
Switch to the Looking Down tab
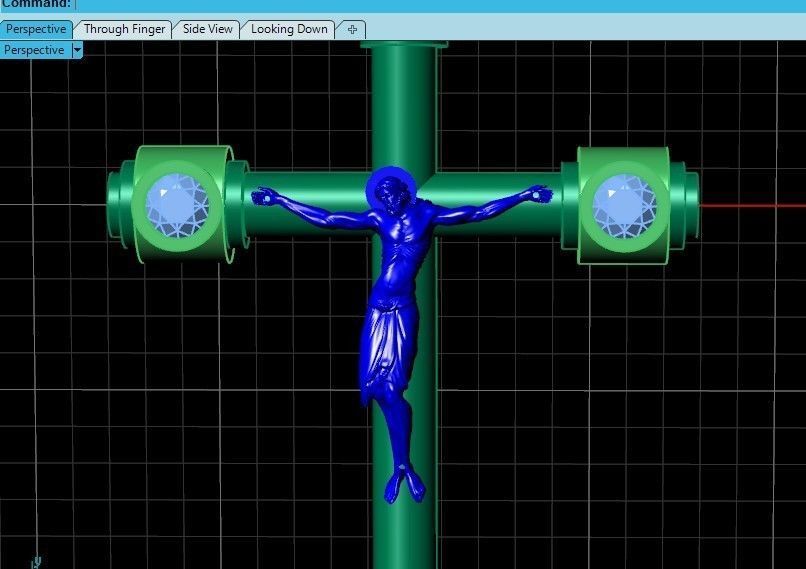tap(289, 29)
